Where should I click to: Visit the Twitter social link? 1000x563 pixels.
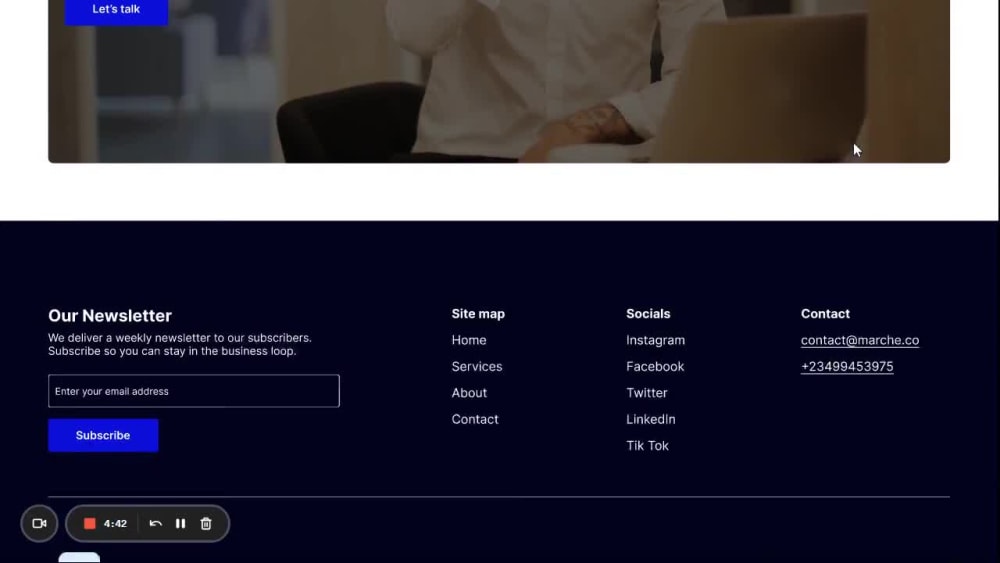point(647,393)
